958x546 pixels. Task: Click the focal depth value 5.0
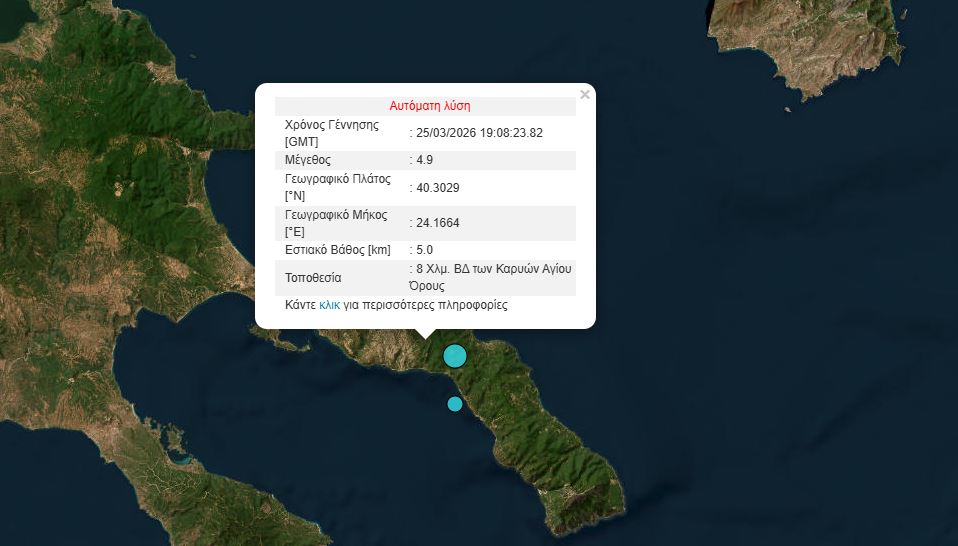pos(425,250)
